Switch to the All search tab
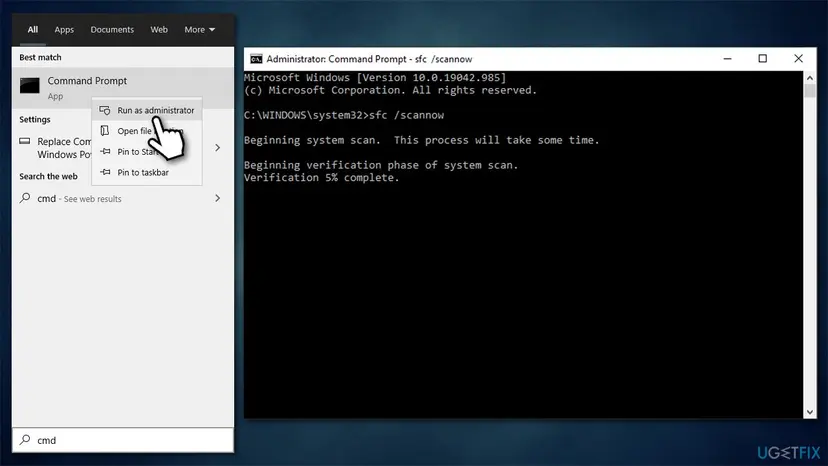Screen dimensions: 828x466 pos(33,30)
